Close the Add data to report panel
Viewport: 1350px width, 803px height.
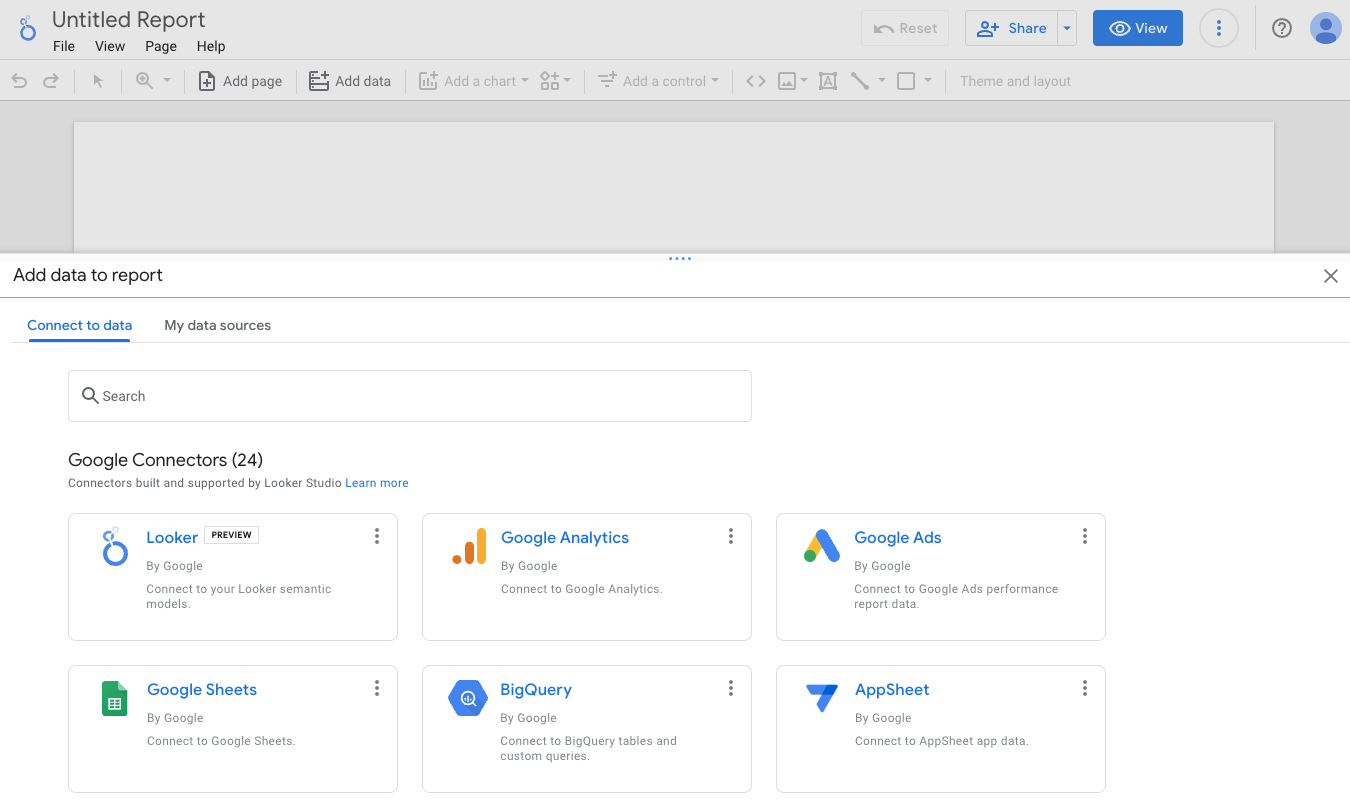coord(1331,276)
